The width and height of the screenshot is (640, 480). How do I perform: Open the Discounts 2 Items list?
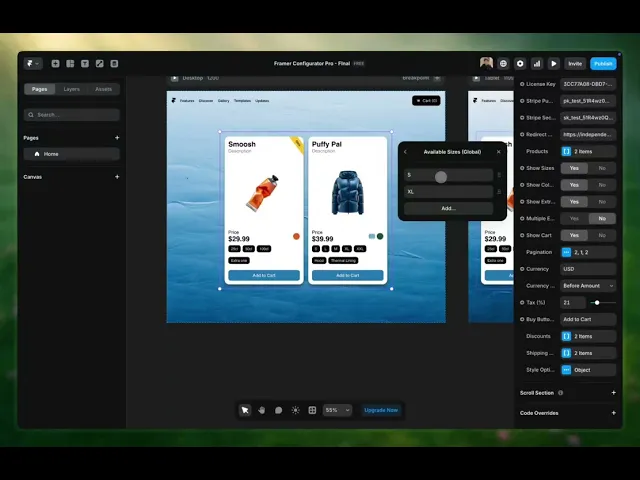coord(588,336)
